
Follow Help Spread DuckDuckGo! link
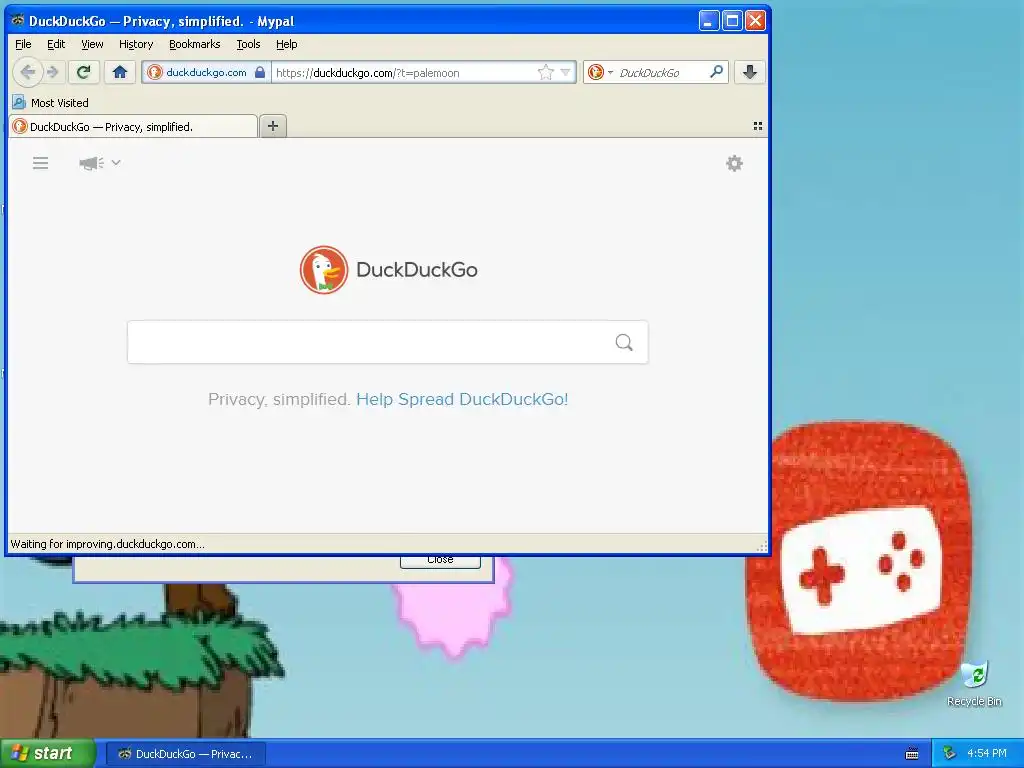(462, 399)
